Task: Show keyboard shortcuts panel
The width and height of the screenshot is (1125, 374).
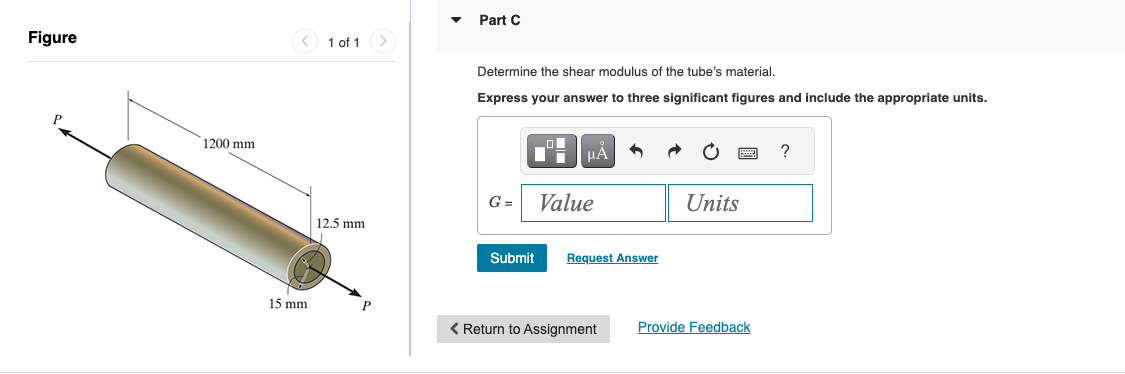Action: [748, 152]
